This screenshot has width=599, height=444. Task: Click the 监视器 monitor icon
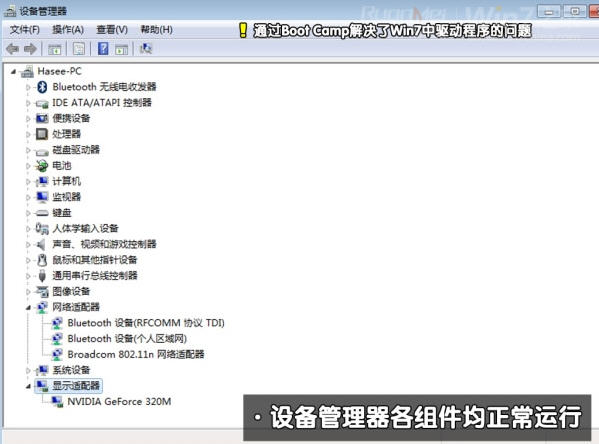pyautogui.click(x=42, y=197)
